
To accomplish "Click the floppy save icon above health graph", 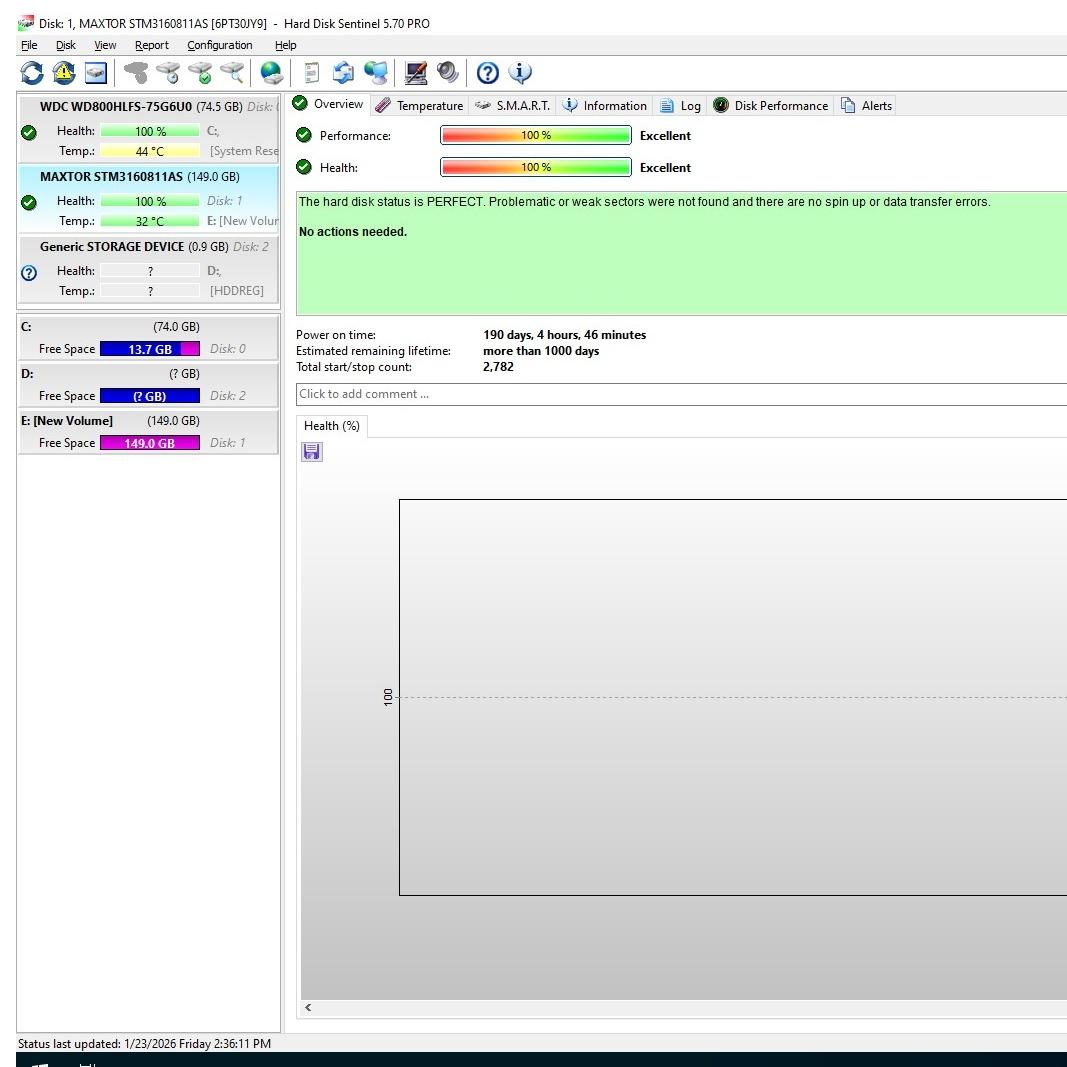I will point(312,452).
